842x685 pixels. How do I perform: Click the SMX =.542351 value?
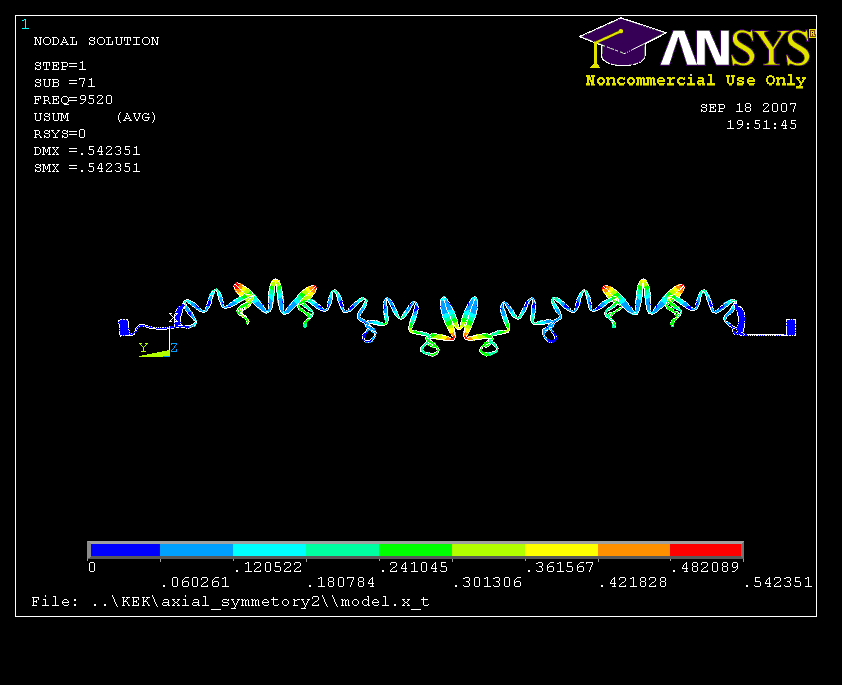pos(87,168)
